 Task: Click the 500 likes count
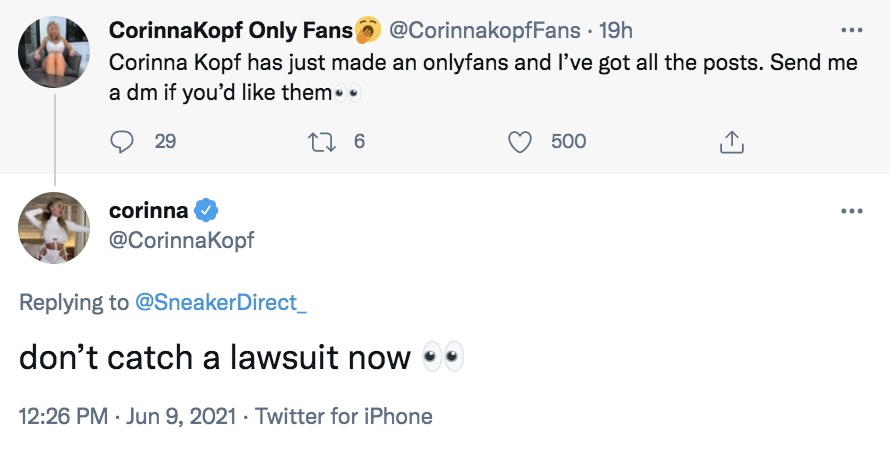pos(568,142)
